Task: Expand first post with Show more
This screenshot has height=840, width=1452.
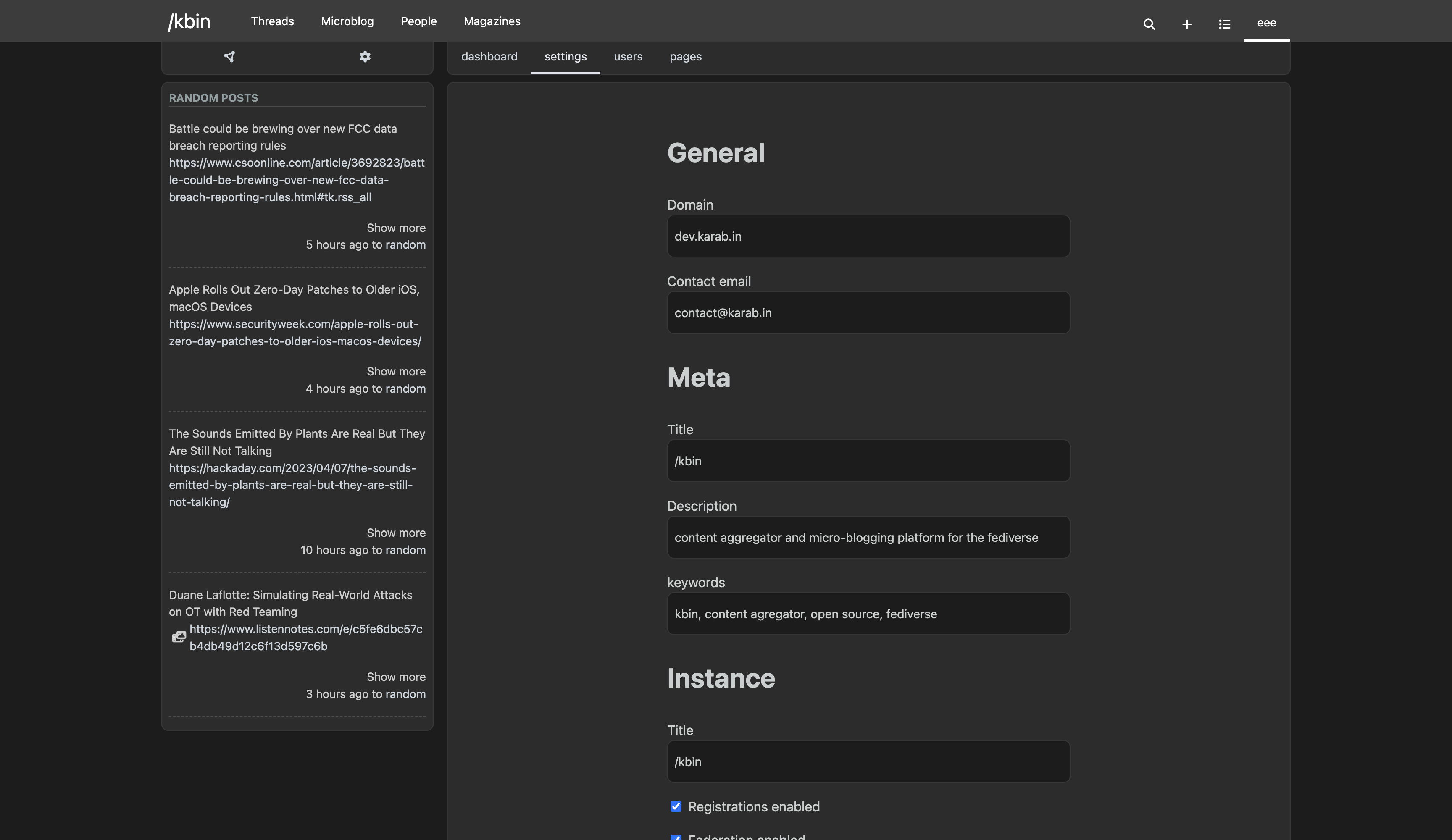Action: click(396, 228)
